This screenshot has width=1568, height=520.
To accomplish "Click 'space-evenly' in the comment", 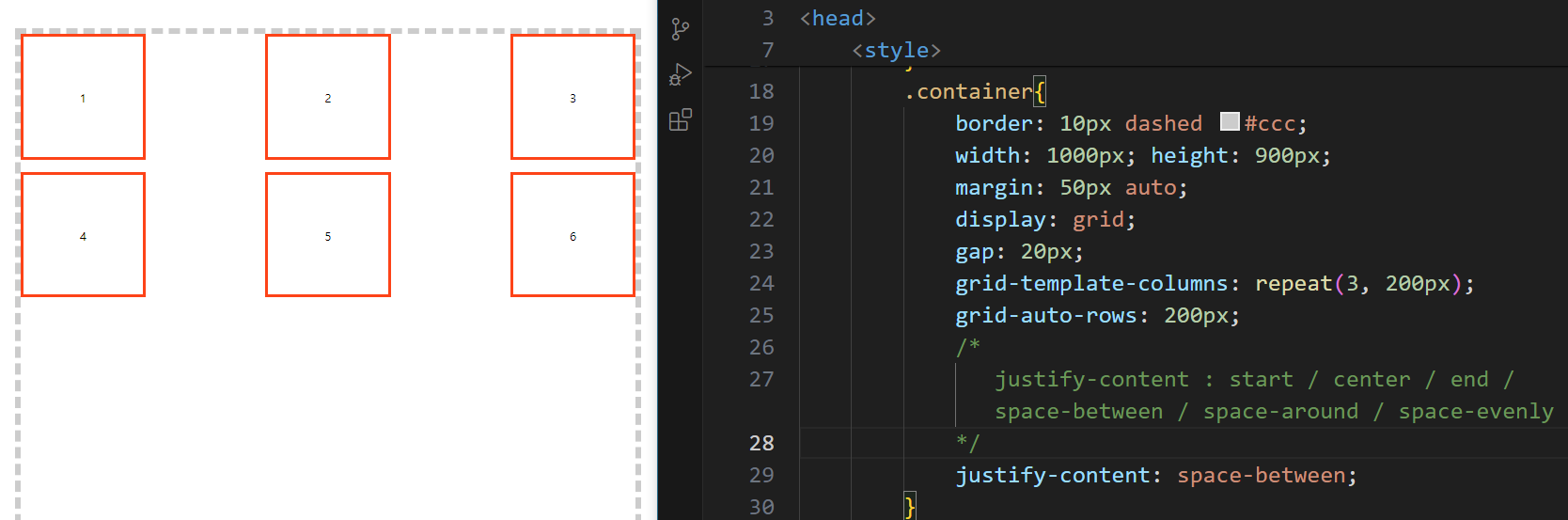I will pyautogui.click(x=1476, y=411).
